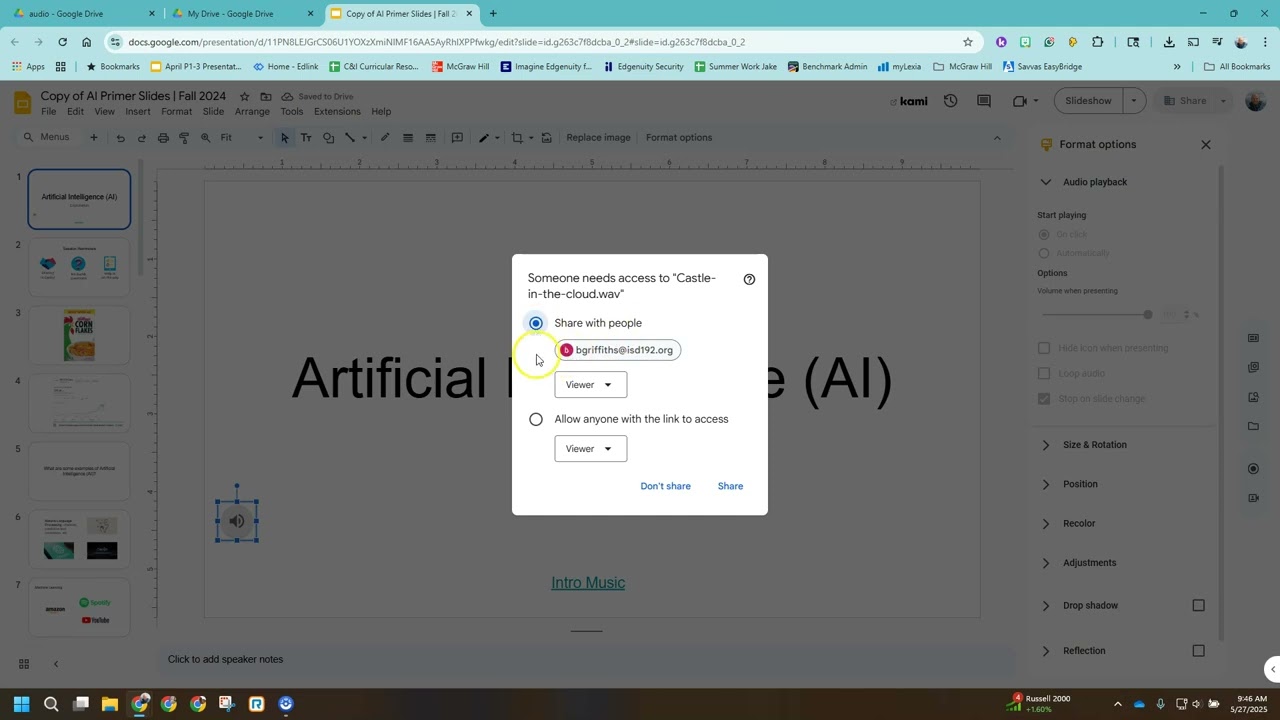Click the Intro Music link

pos(588,583)
